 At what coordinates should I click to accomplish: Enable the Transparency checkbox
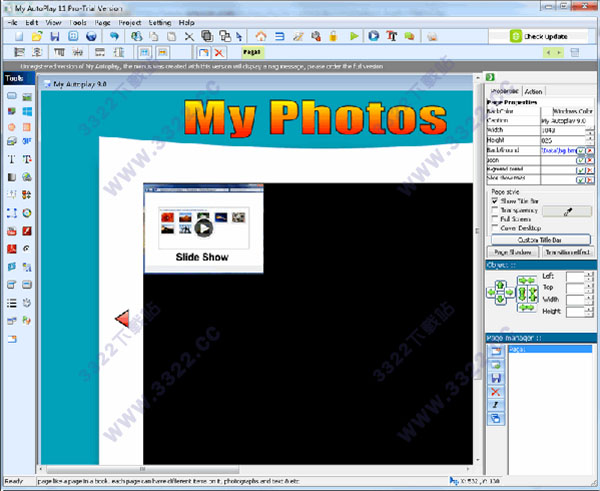(x=494, y=210)
